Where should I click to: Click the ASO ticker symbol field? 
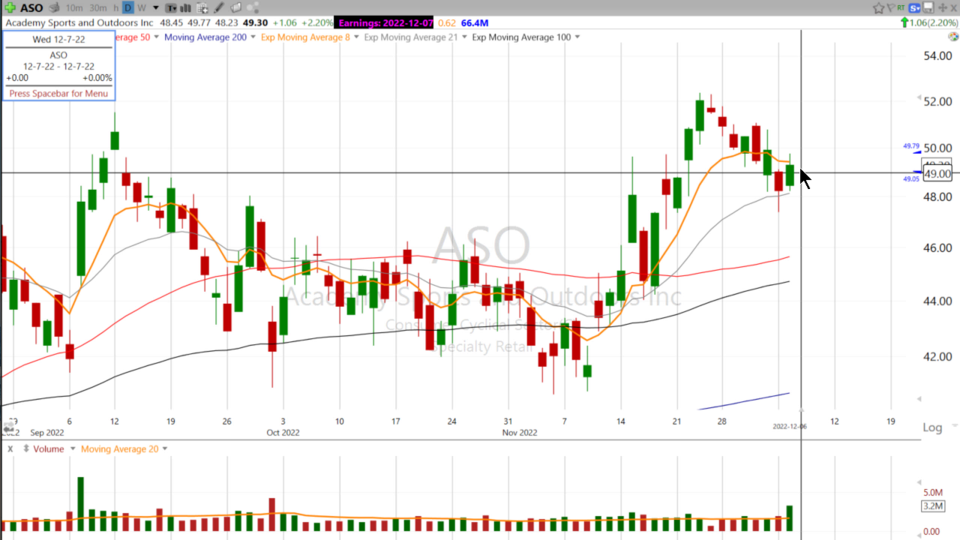tap(31, 8)
